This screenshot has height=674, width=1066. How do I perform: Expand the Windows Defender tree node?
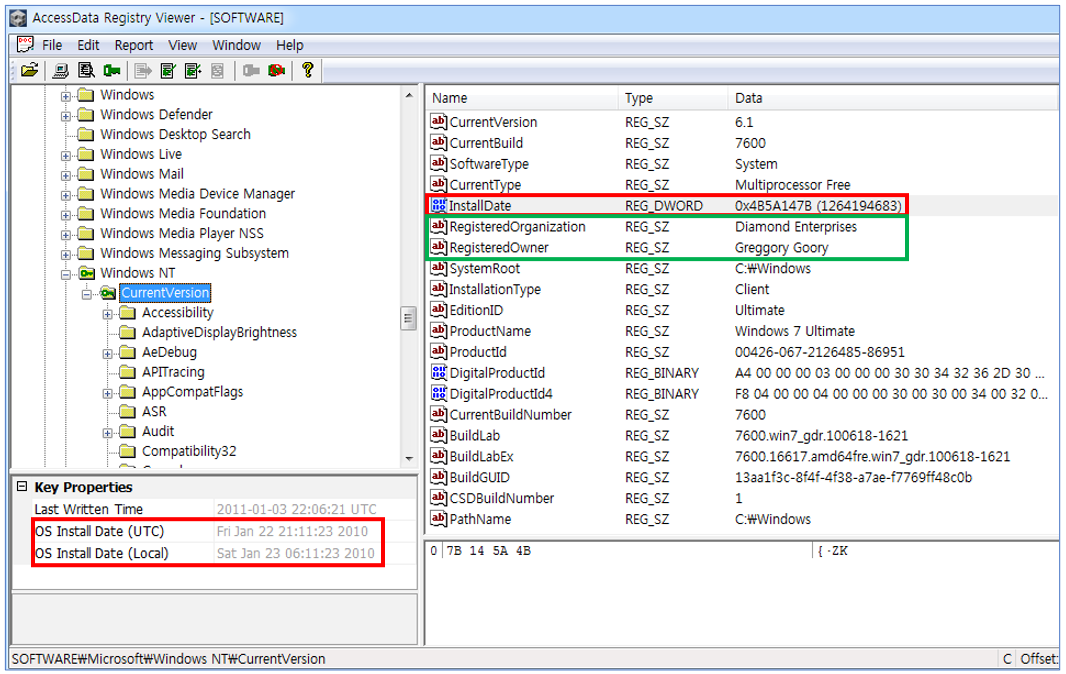66,116
